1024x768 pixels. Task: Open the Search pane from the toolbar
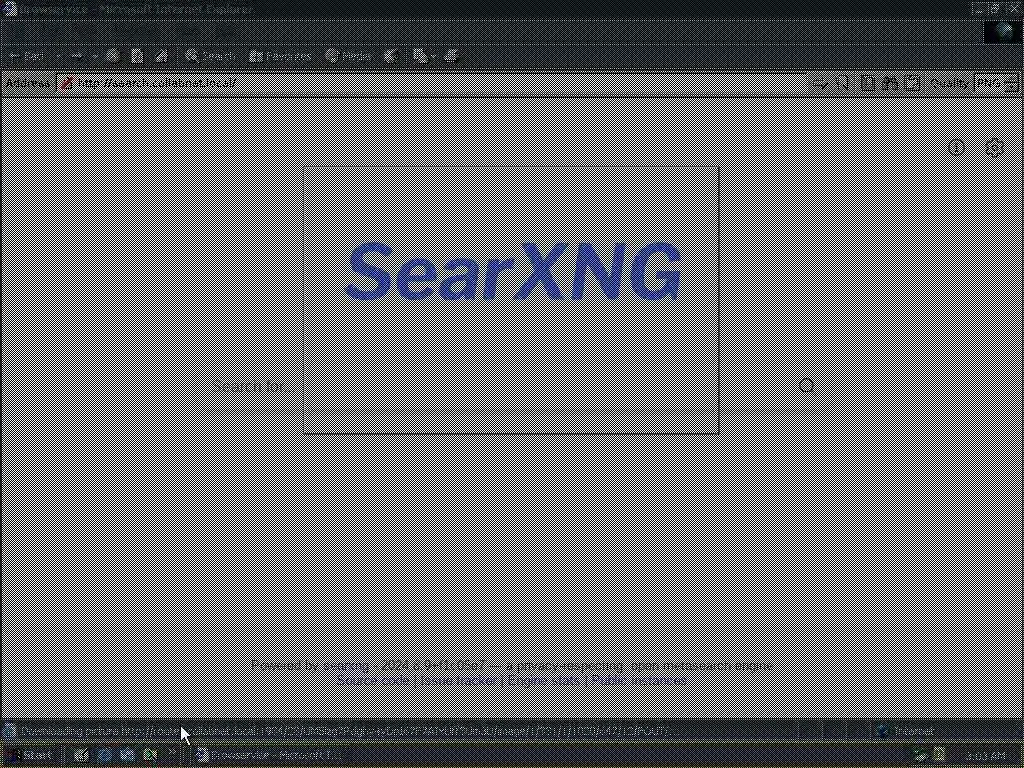(x=210, y=56)
